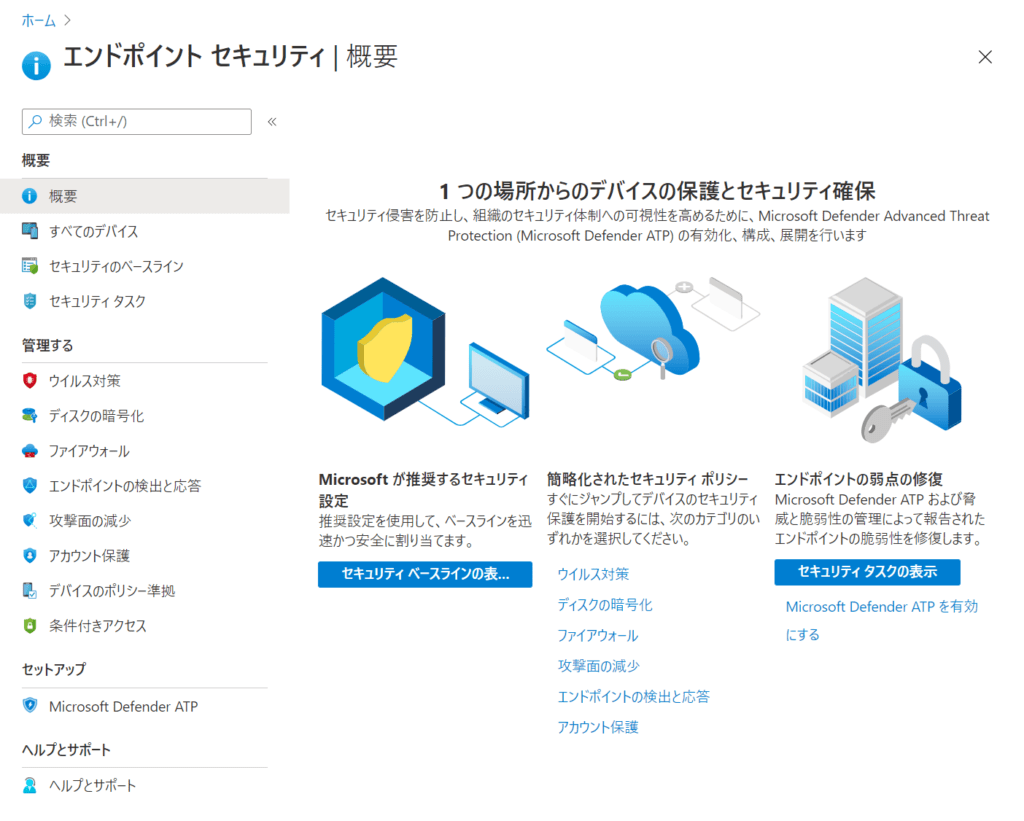Click the green 条件付きアクセス icon

click(29, 625)
